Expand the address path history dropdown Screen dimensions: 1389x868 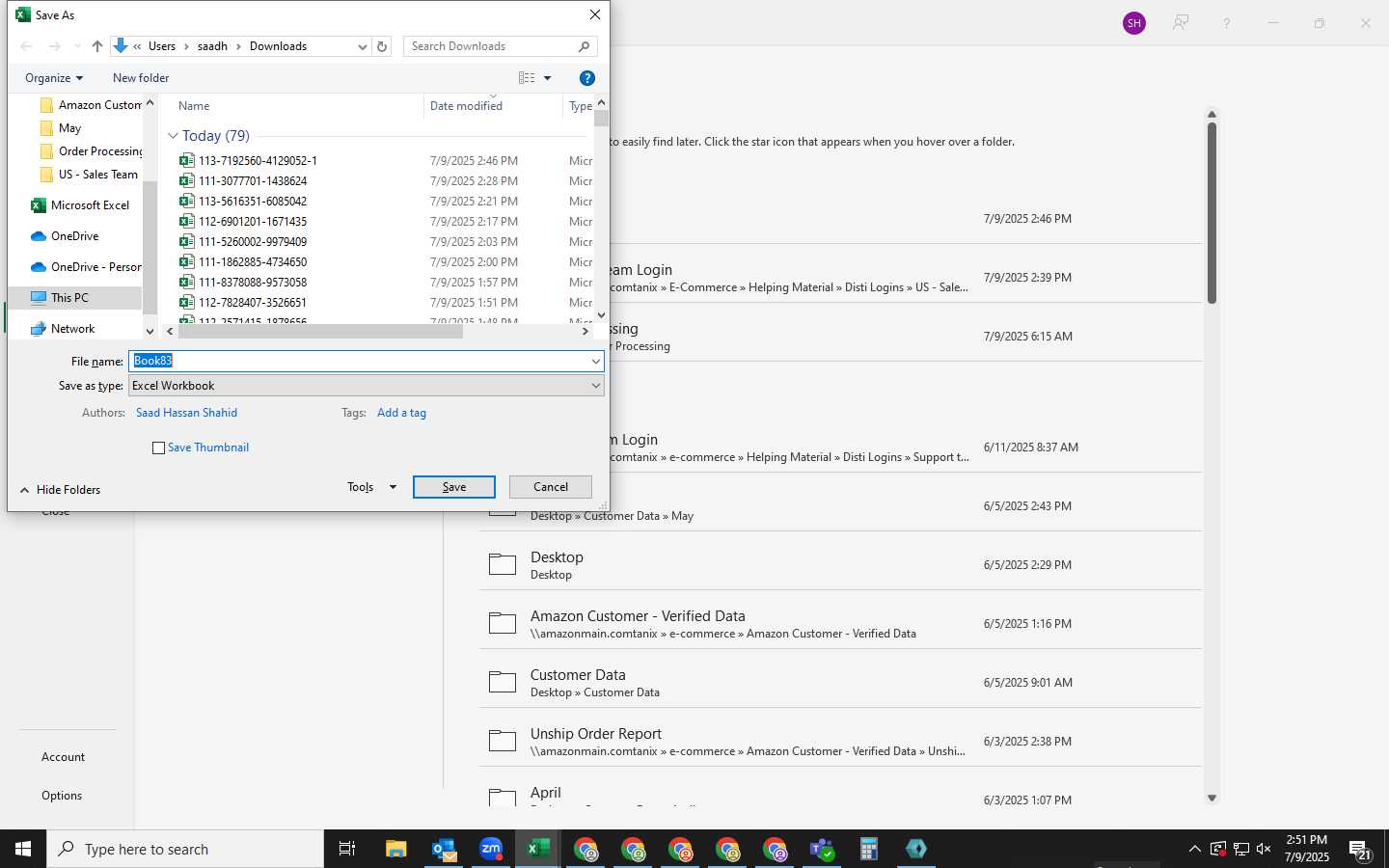363,46
